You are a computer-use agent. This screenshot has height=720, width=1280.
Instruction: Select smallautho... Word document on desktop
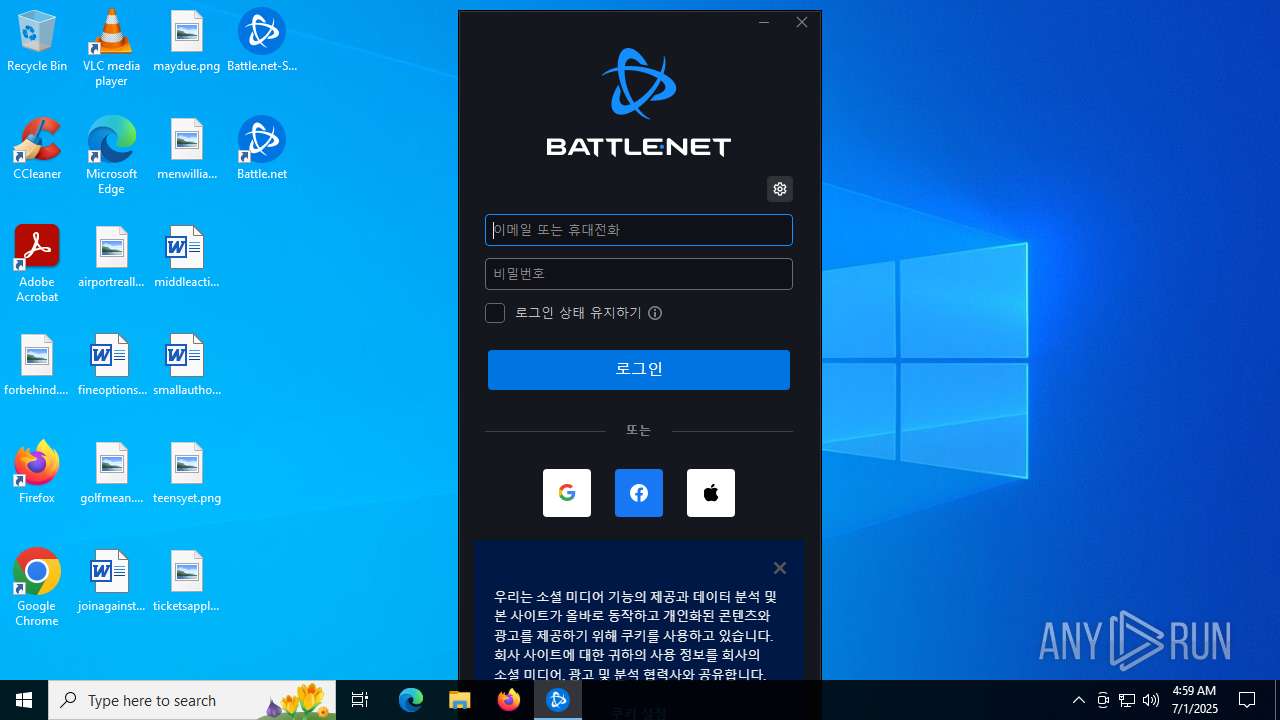click(x=187, y=366)
